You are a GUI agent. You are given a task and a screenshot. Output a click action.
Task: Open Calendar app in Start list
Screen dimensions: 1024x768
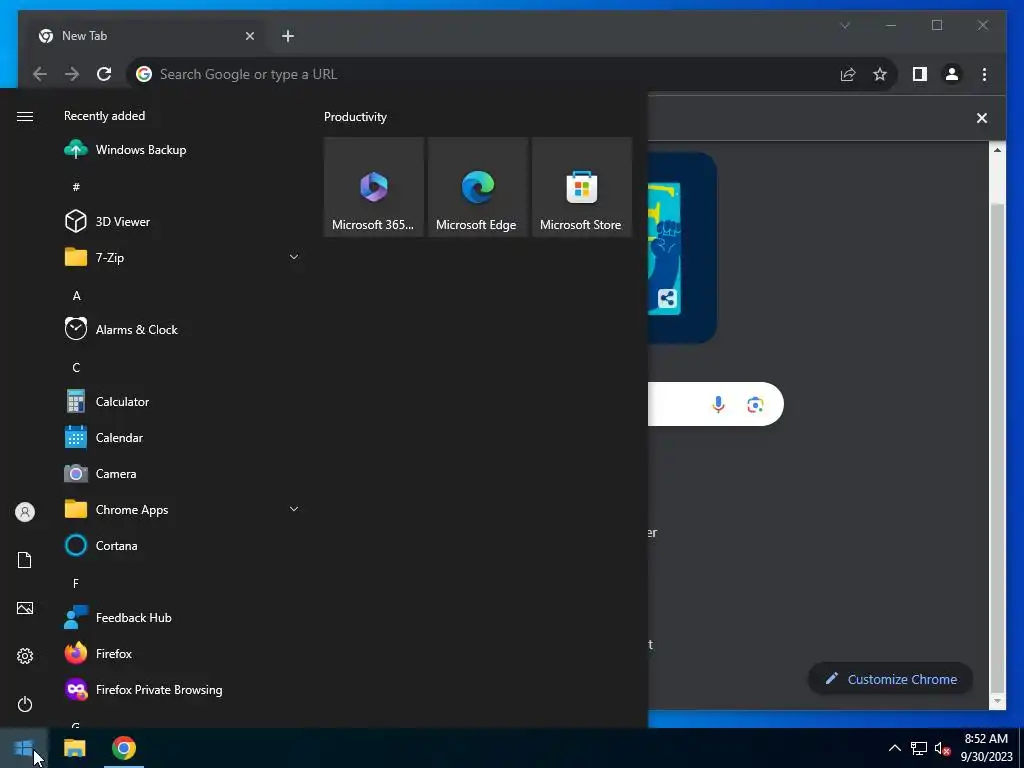tap(182, 438)
